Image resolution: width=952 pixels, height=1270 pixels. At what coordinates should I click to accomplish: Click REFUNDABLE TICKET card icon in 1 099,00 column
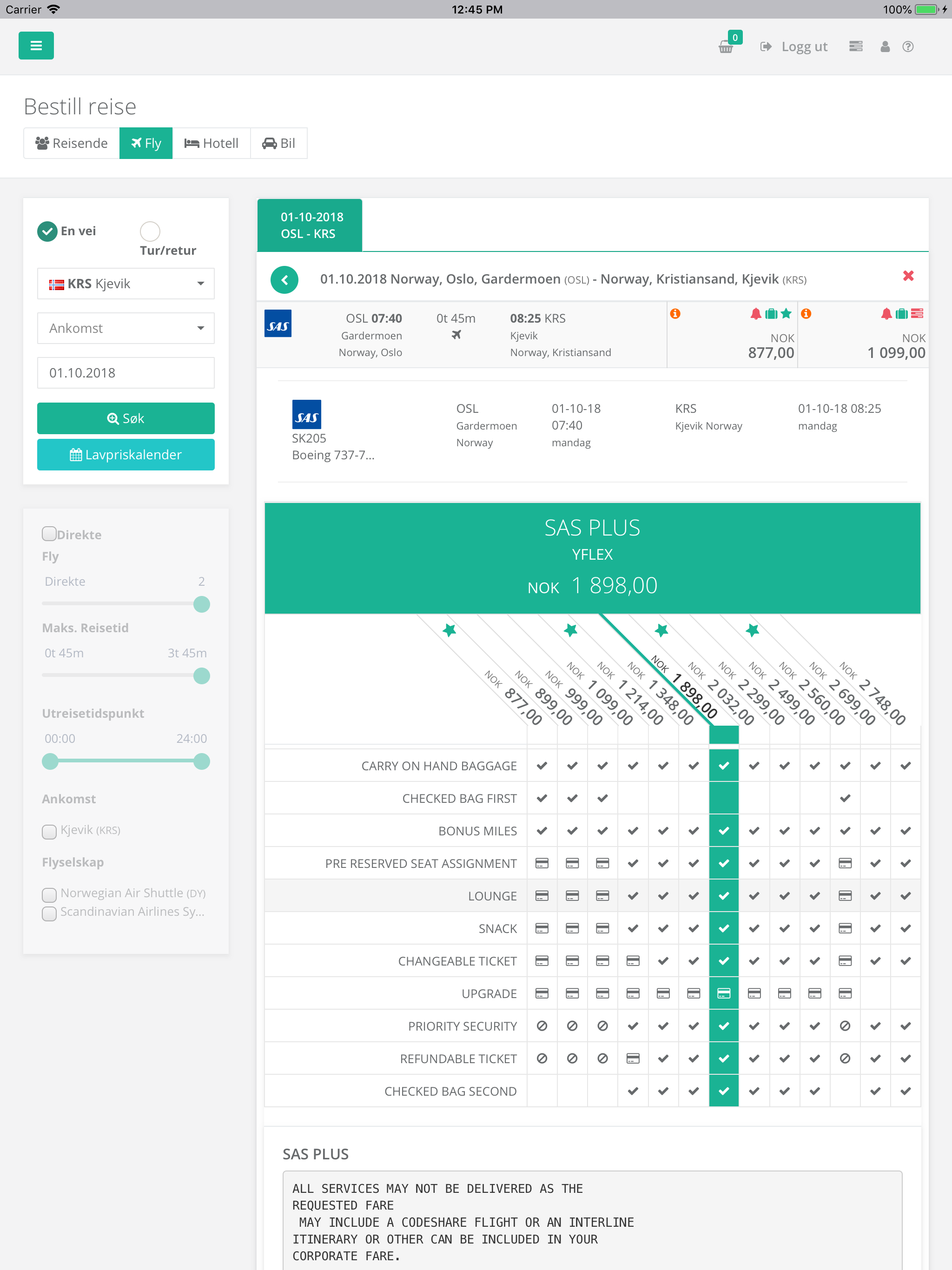coord(633,1058)
